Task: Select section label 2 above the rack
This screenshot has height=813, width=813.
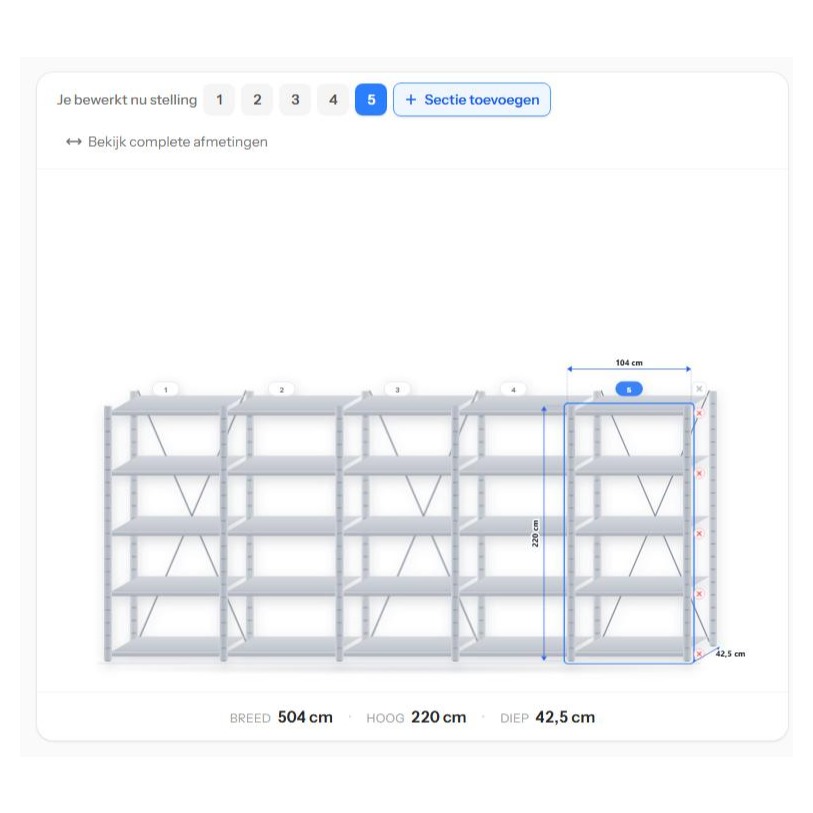Action: [x=282, y=389]
